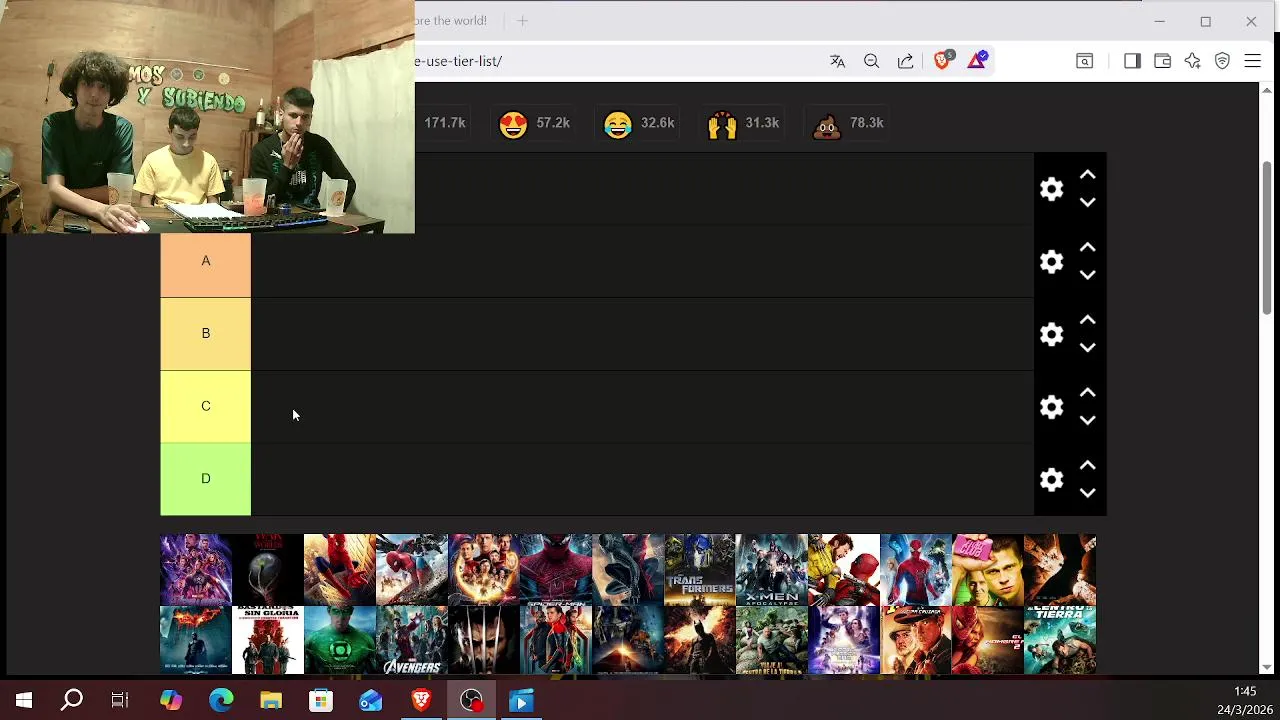Move the D tier row up

point(1088,466)
